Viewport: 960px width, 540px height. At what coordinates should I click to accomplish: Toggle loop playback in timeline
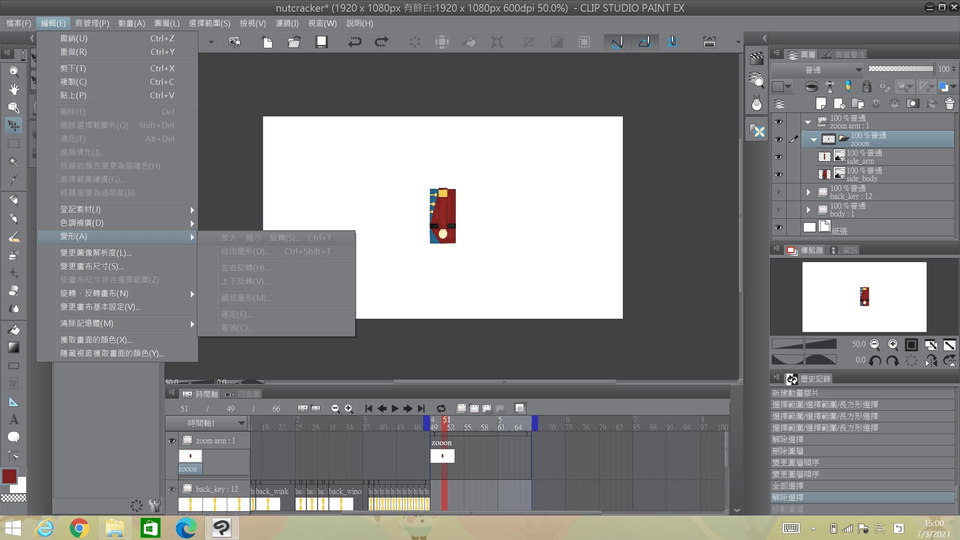pyautogui.click(x=440, y=408)
